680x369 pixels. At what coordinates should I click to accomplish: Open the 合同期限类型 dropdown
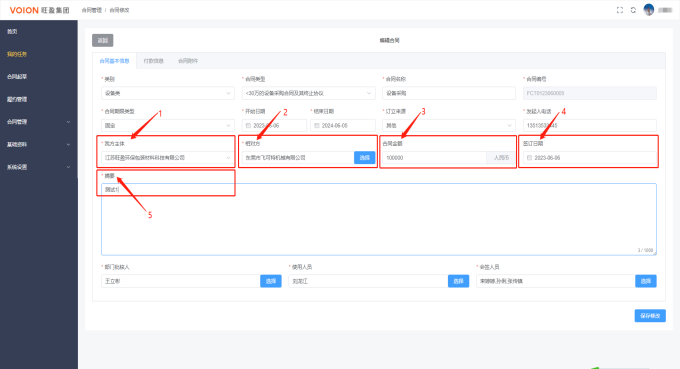coord(168,126)
